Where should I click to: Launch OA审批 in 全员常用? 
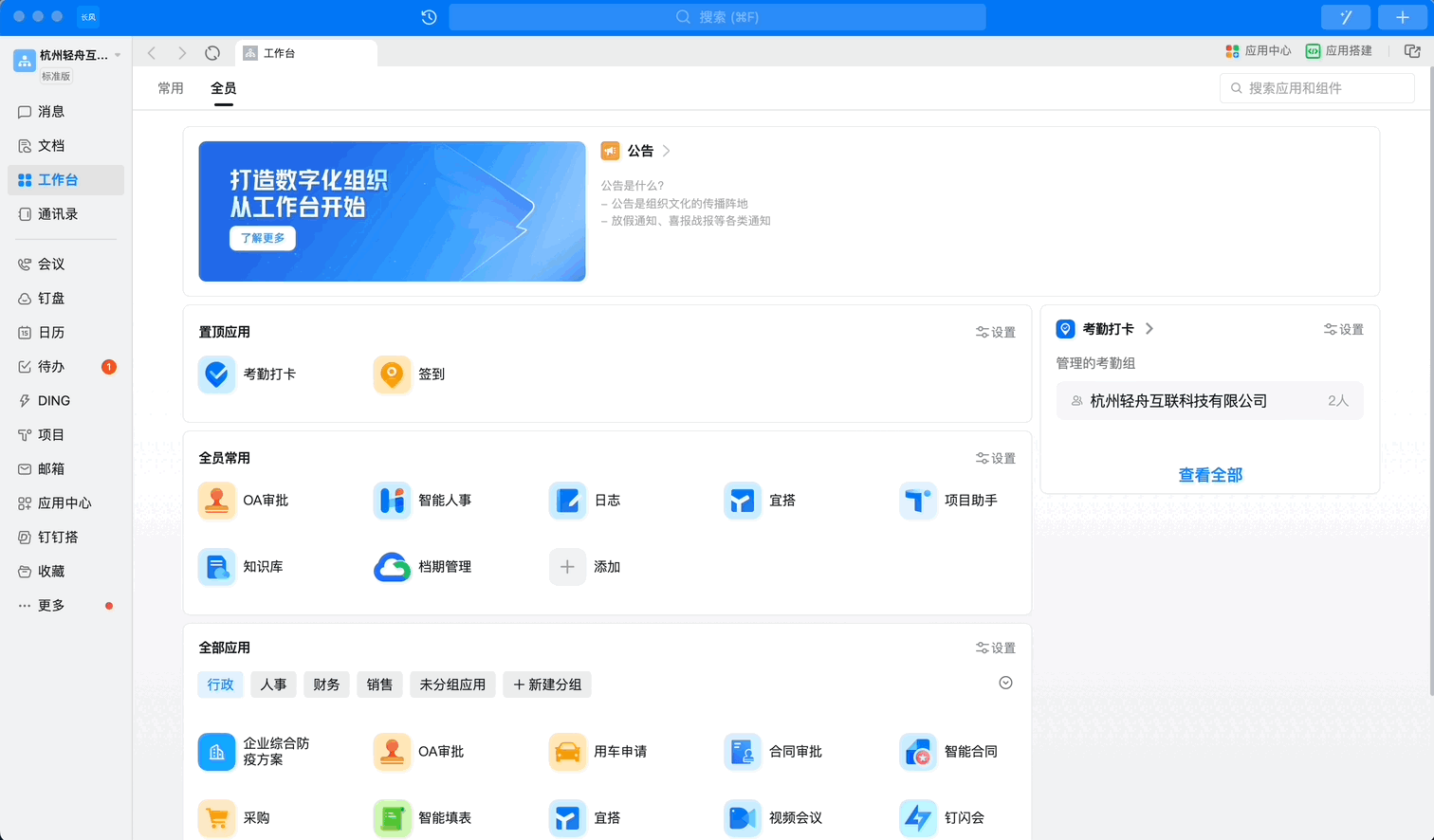click(x=216, y=501)
